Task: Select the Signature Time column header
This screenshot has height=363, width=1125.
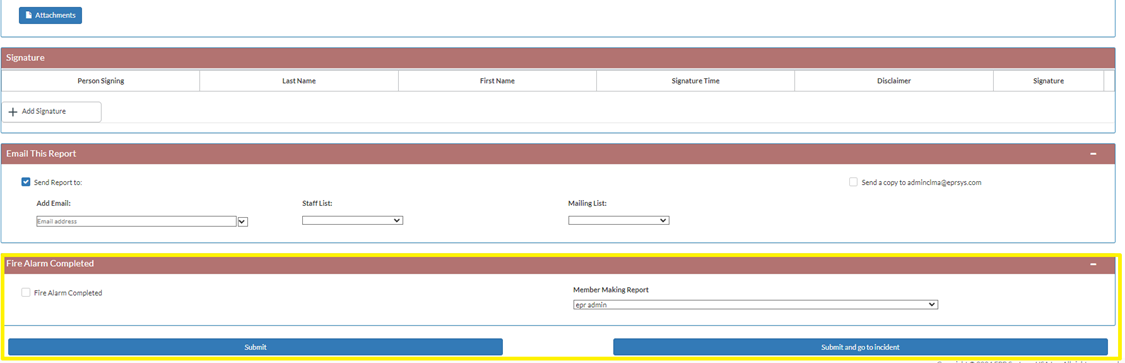Action: (695, 81)
